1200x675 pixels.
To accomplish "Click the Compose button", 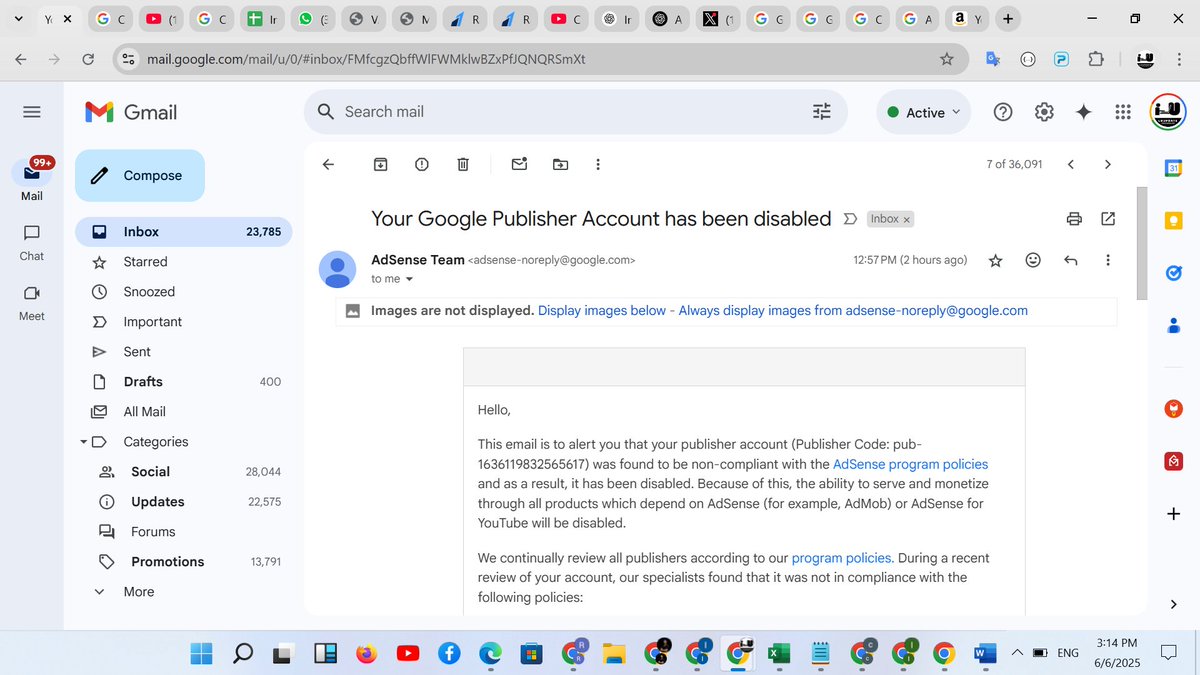I will (140, 175).
